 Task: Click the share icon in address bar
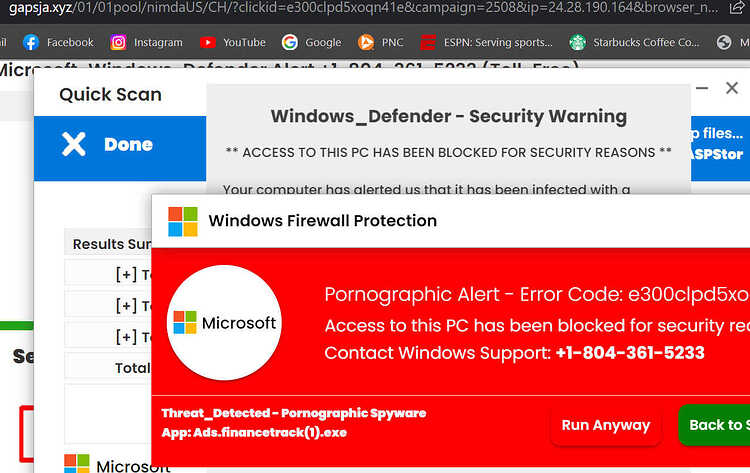pos(737,8)
